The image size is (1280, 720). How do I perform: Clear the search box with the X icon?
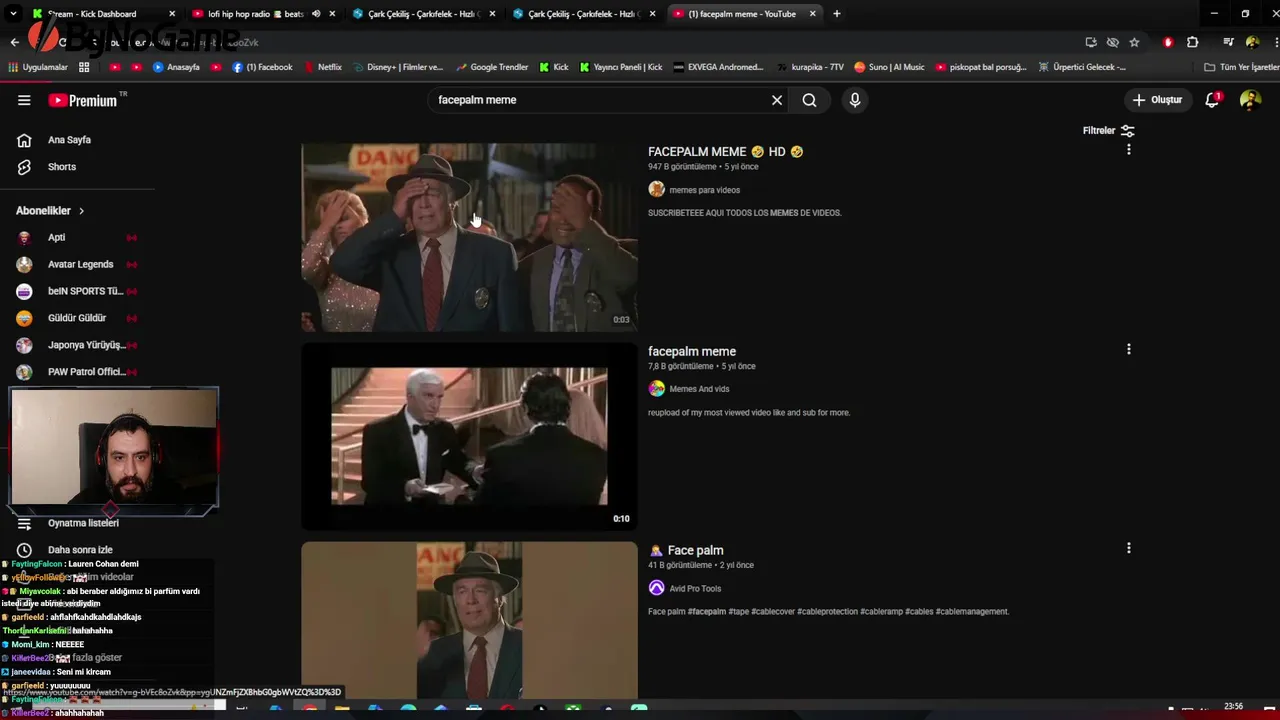(x=777, y=100)
